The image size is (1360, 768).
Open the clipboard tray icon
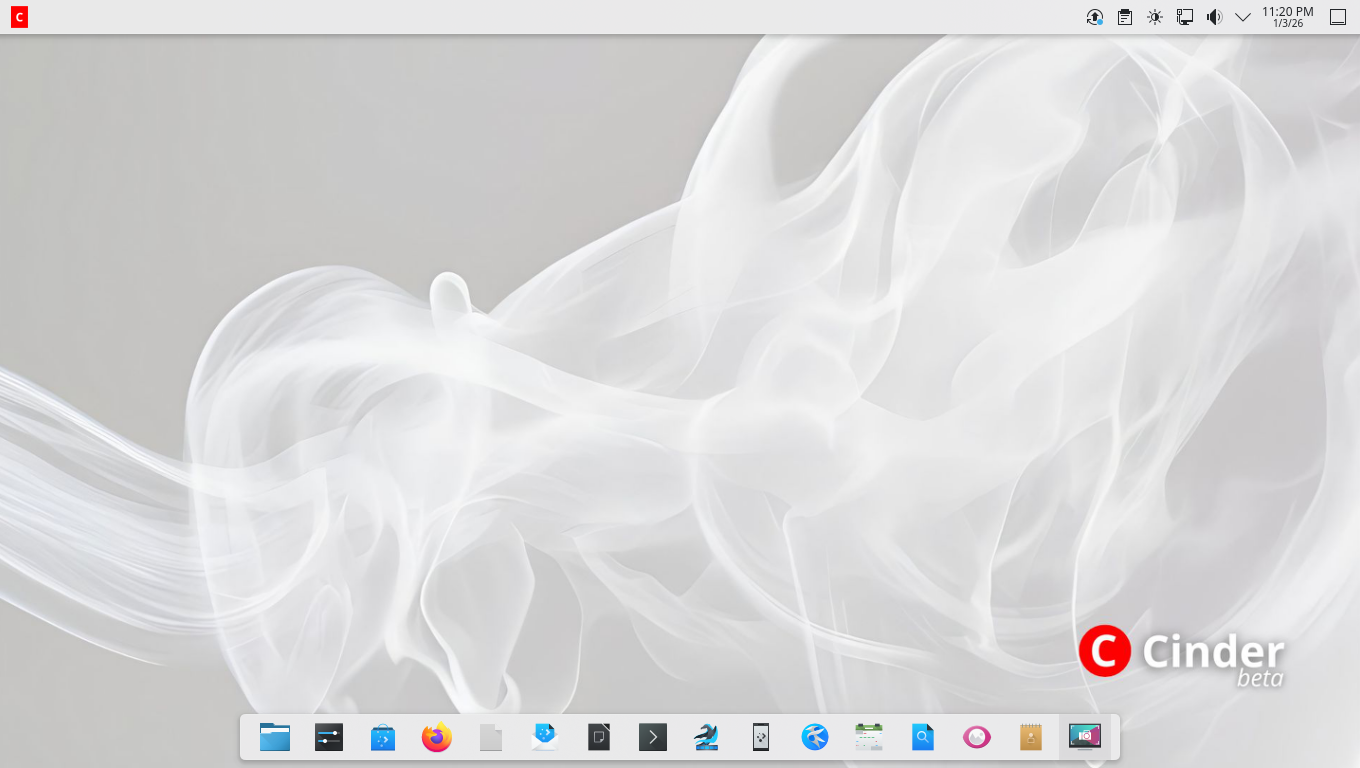[1125, 17]
